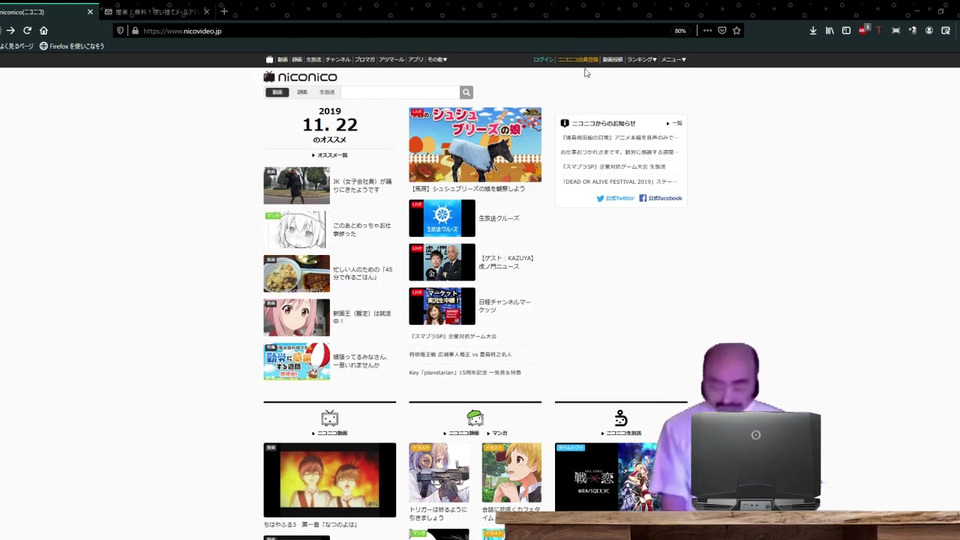Viewport: 960px width, 540px height.
Task: Open the 虎ノ門ニュース live thumbnail
Action: [442, 262]
